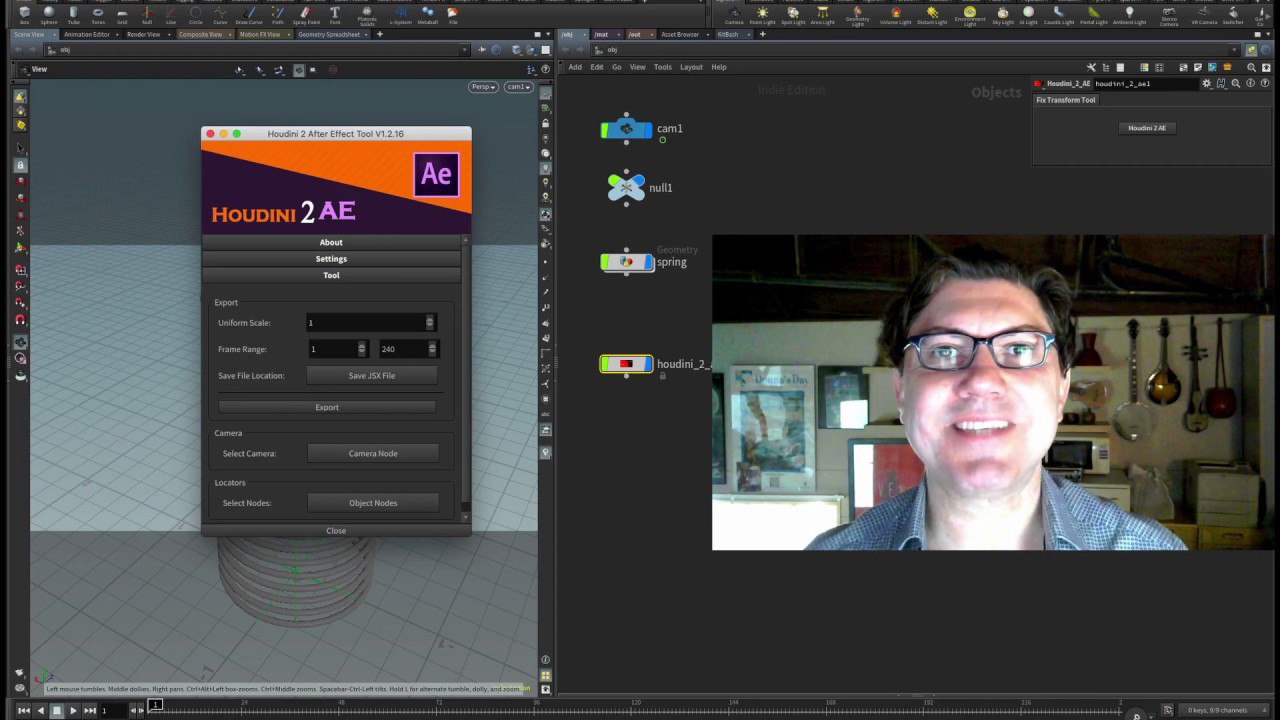Open the parameter pane gear menu

(x=1207, y=84)
